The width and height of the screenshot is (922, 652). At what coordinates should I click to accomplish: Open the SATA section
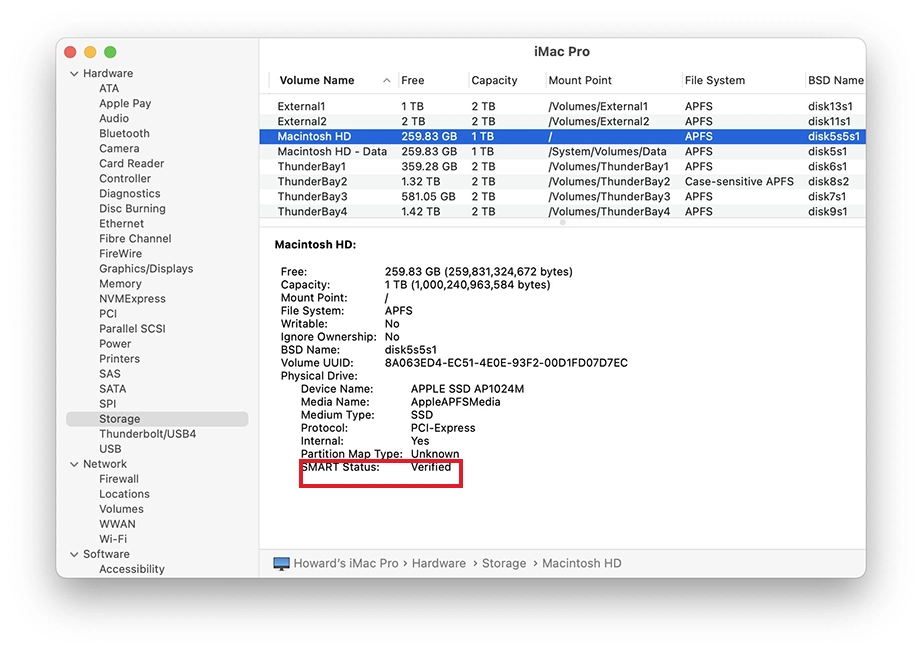pos(112,389)
